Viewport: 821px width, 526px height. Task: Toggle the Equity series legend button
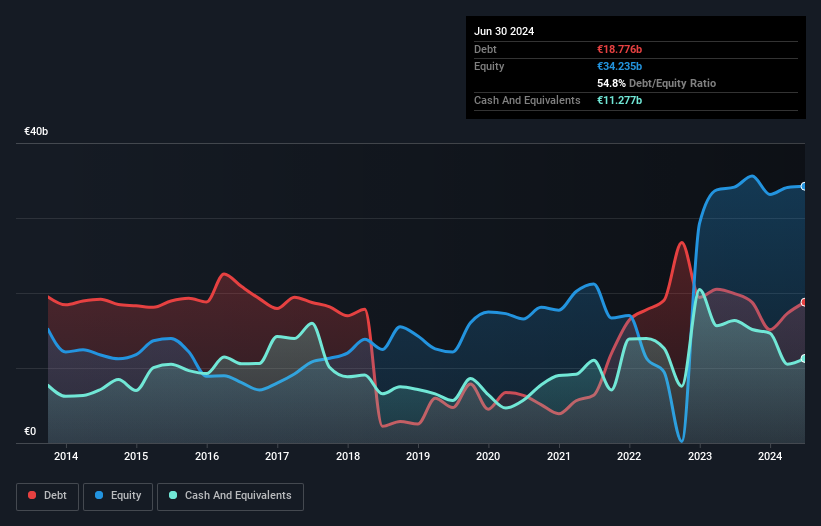point(118,496)
